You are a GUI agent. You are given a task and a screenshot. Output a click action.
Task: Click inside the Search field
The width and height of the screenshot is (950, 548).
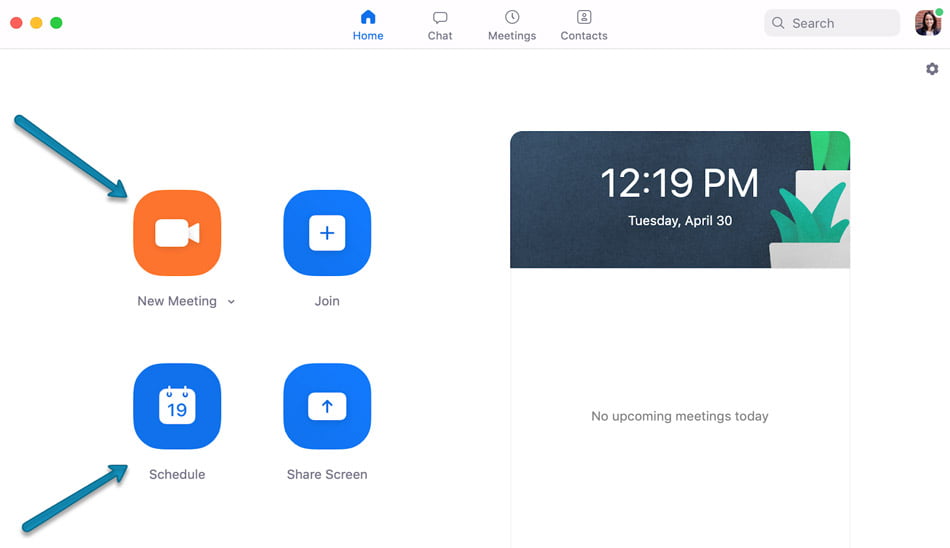click(x=832, y=23)
